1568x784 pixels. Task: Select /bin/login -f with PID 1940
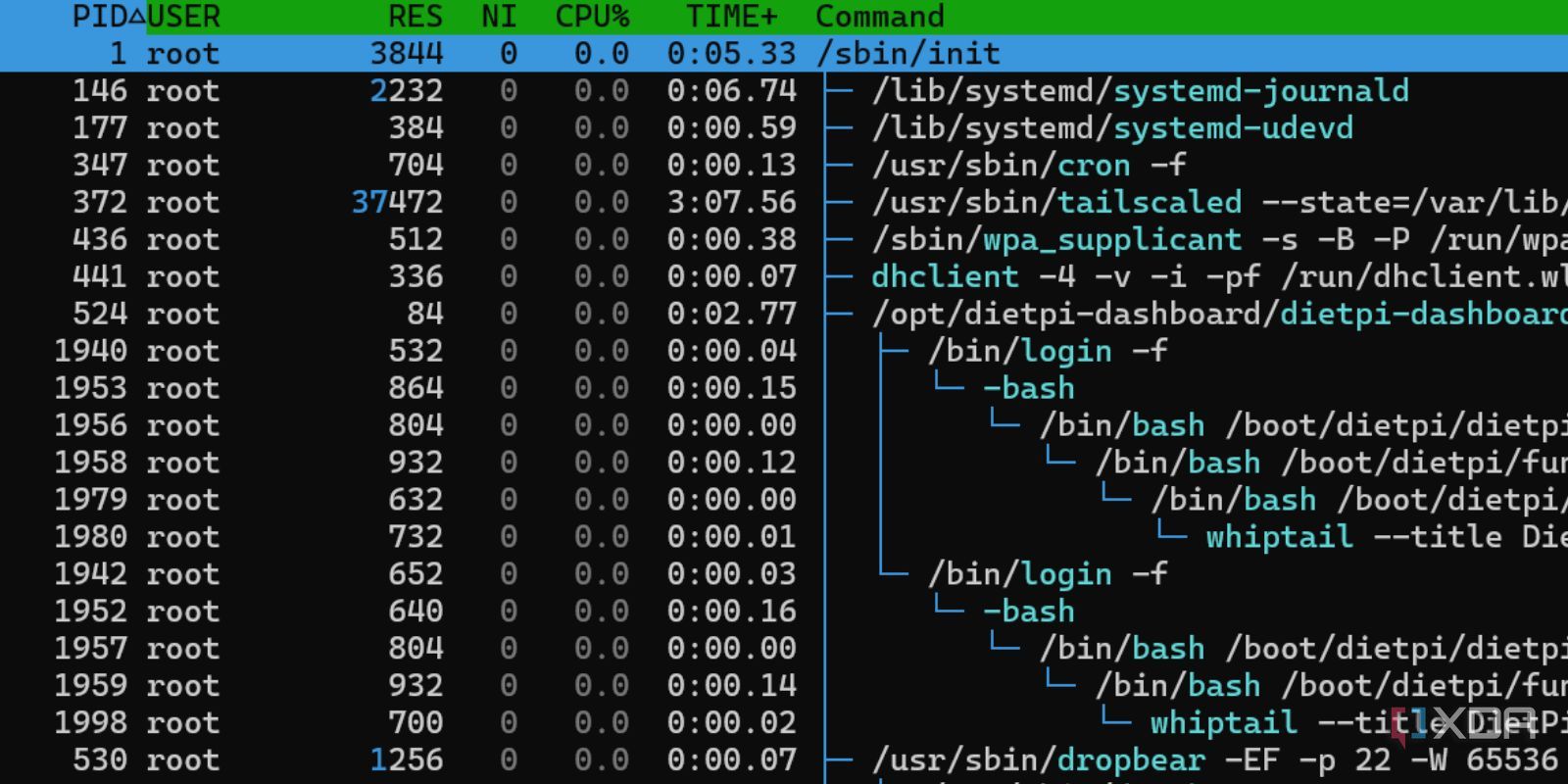click(x=784, y=352)
